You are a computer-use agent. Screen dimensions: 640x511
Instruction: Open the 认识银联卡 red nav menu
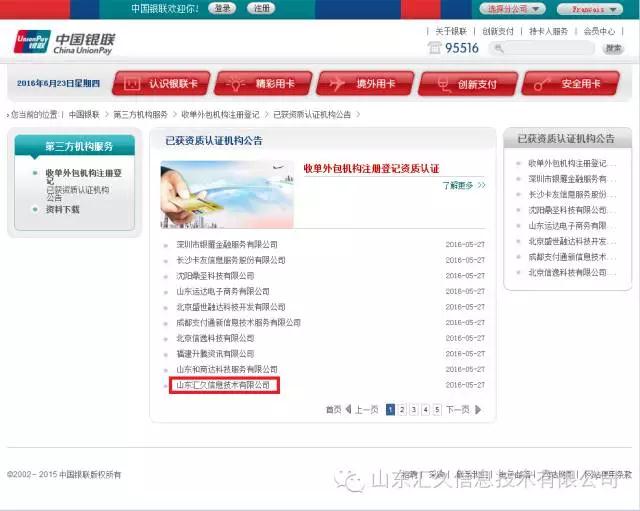(x=161, y=84)
